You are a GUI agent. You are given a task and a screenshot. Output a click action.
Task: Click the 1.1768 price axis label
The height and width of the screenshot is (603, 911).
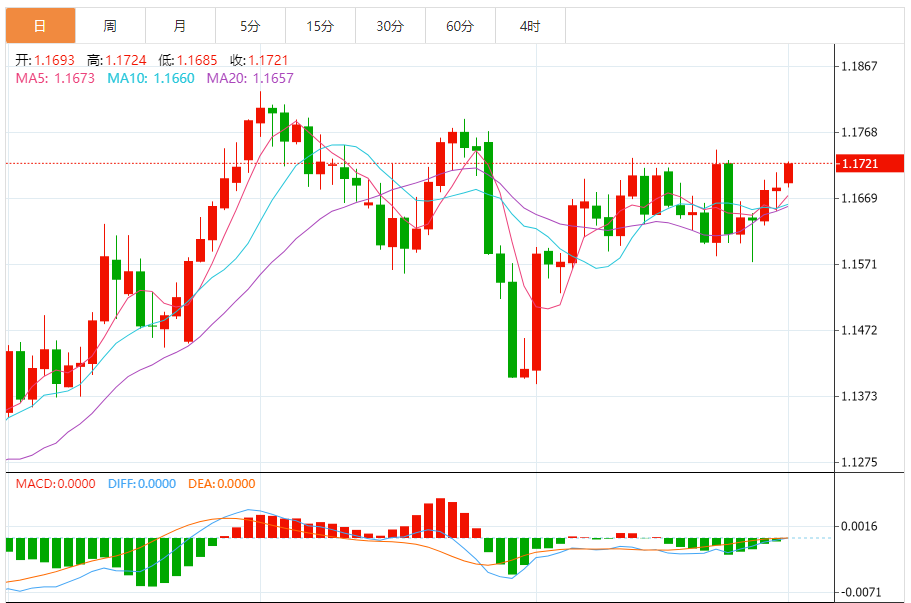tap(859, 132)
